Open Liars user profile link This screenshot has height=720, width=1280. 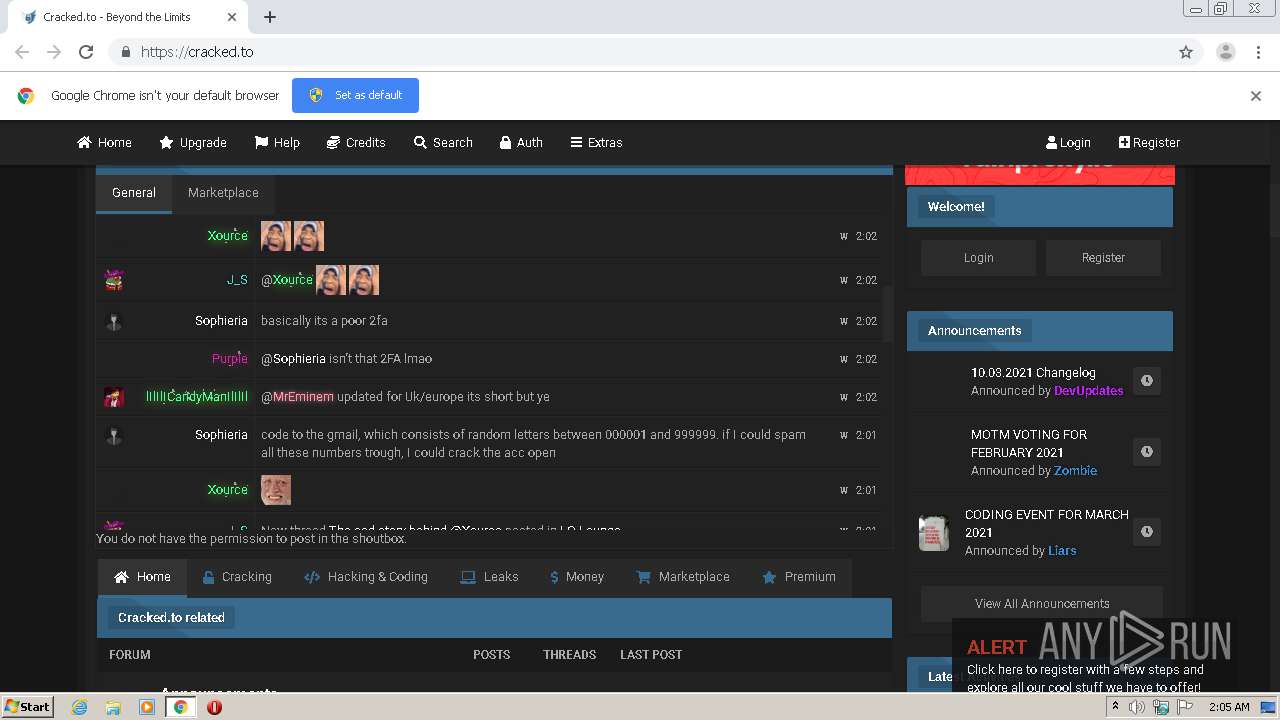1062,550
